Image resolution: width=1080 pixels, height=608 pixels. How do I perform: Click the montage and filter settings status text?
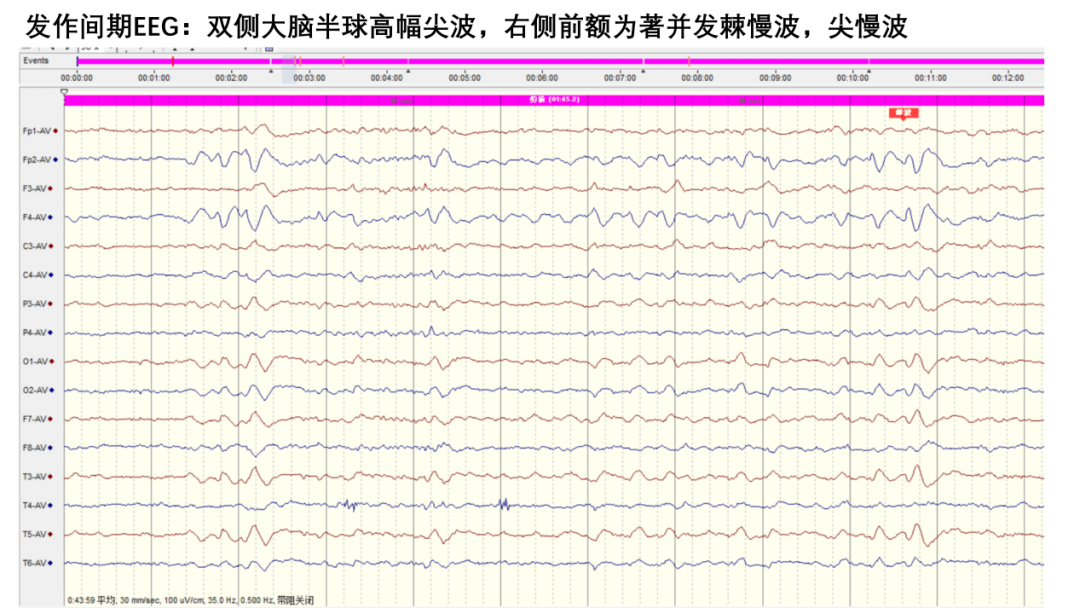tap(191, 600)
